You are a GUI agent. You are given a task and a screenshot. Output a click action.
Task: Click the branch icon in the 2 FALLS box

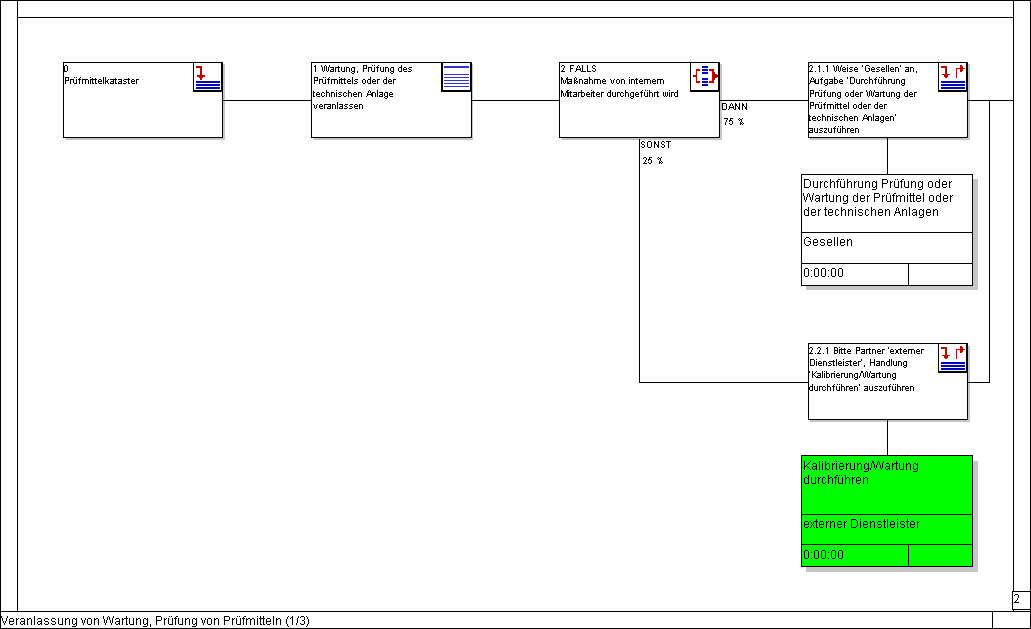point(704,77)
